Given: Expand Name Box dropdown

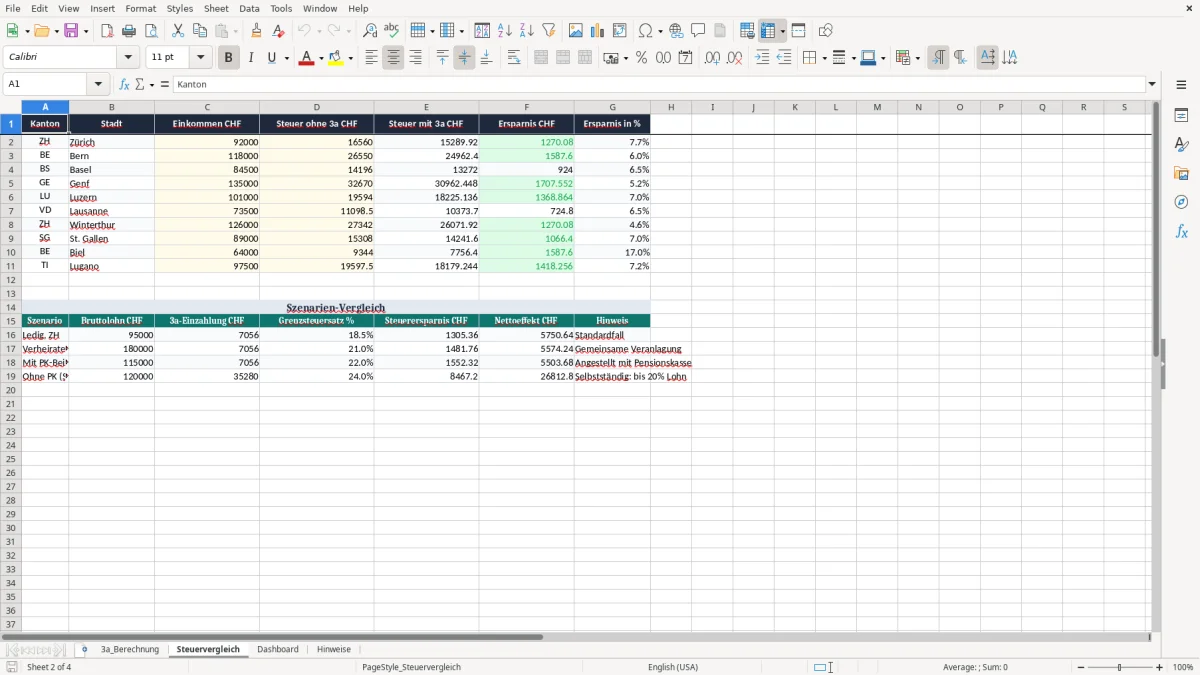Looking at the screenshot, I should click(98, 85).
